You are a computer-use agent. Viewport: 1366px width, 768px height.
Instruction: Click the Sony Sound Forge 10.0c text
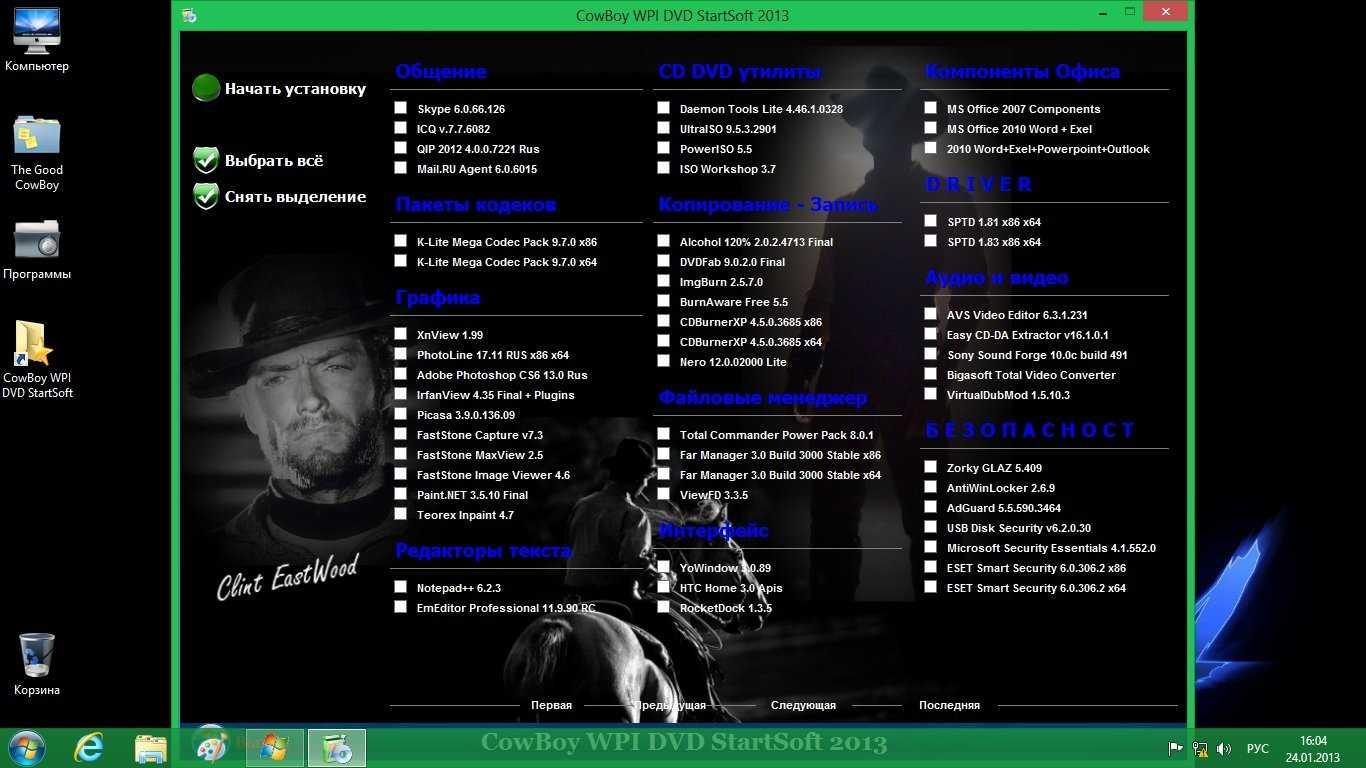coord(1037,355)
